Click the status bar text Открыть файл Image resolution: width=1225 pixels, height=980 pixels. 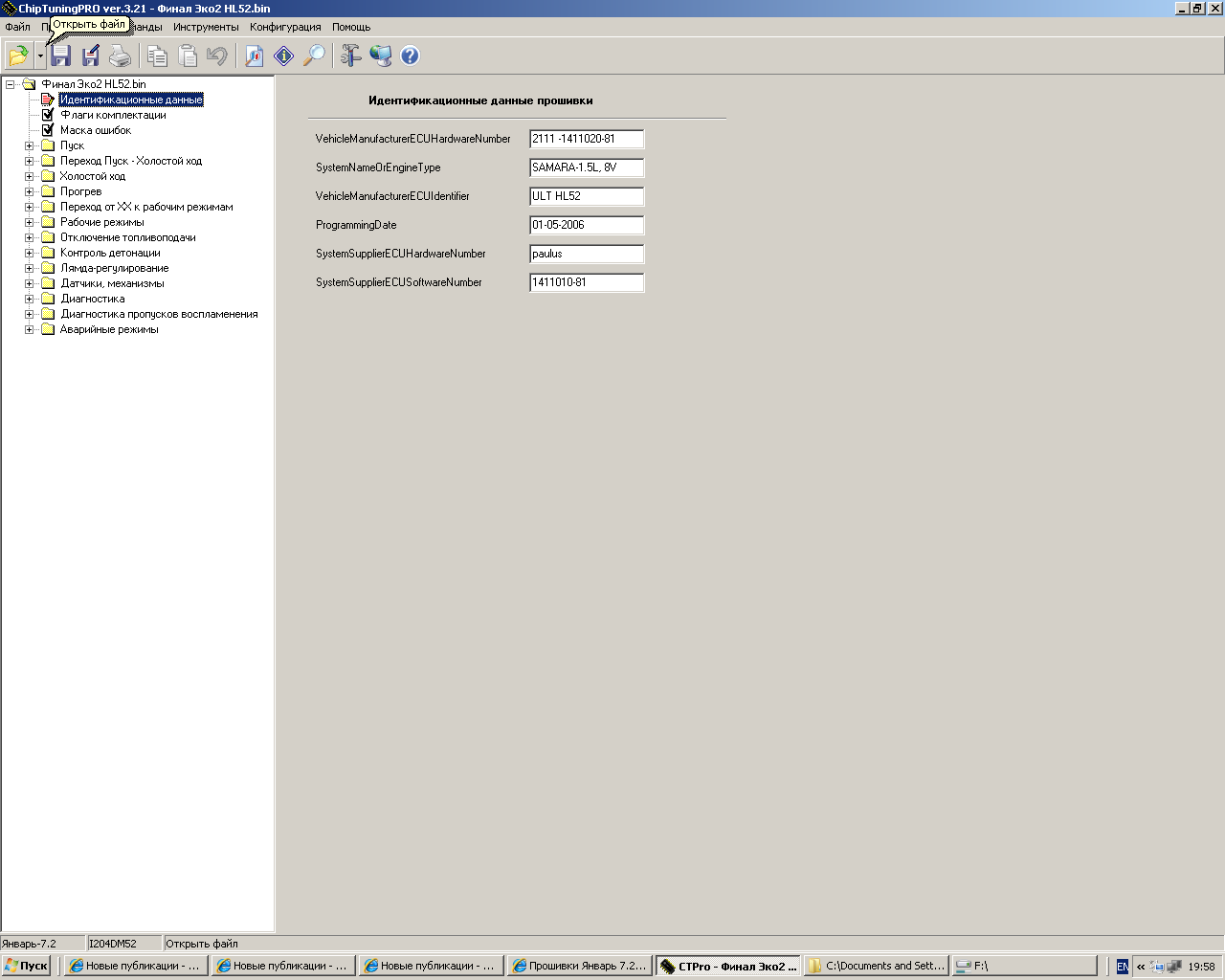(202, 944)
